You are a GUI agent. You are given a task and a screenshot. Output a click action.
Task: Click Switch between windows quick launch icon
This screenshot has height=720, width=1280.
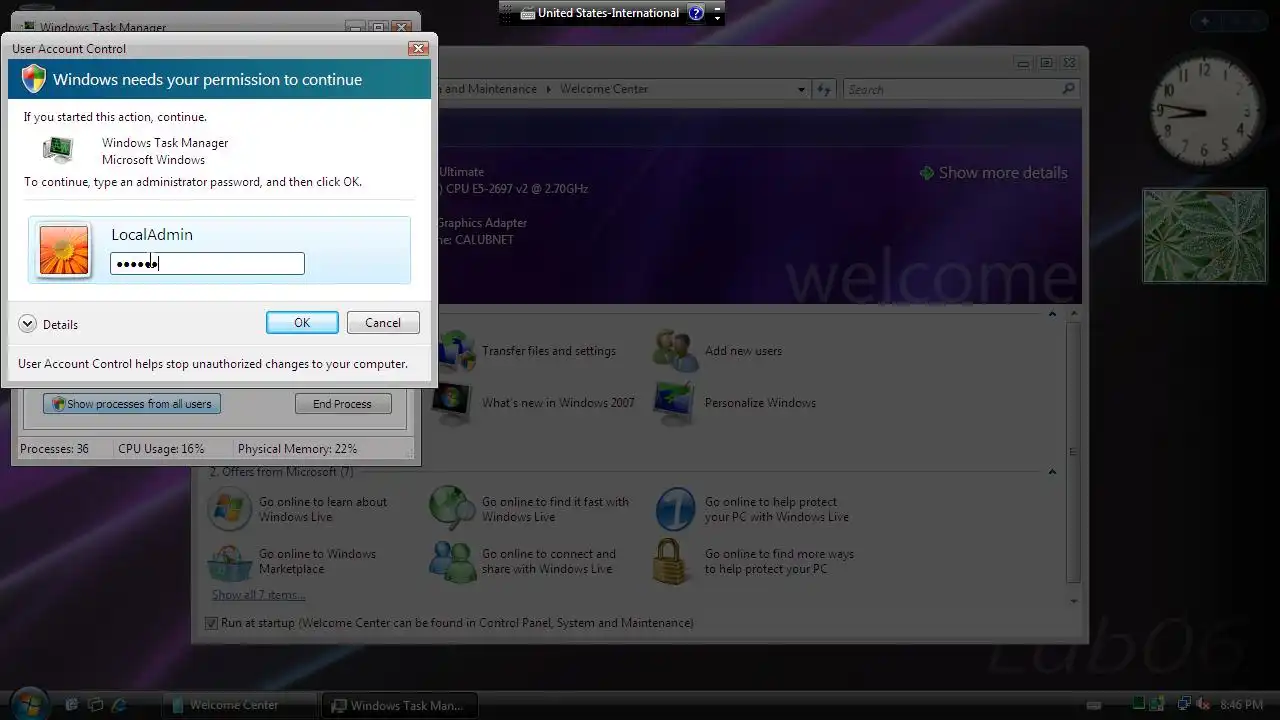pyautogui.click(x=96, y=705)
